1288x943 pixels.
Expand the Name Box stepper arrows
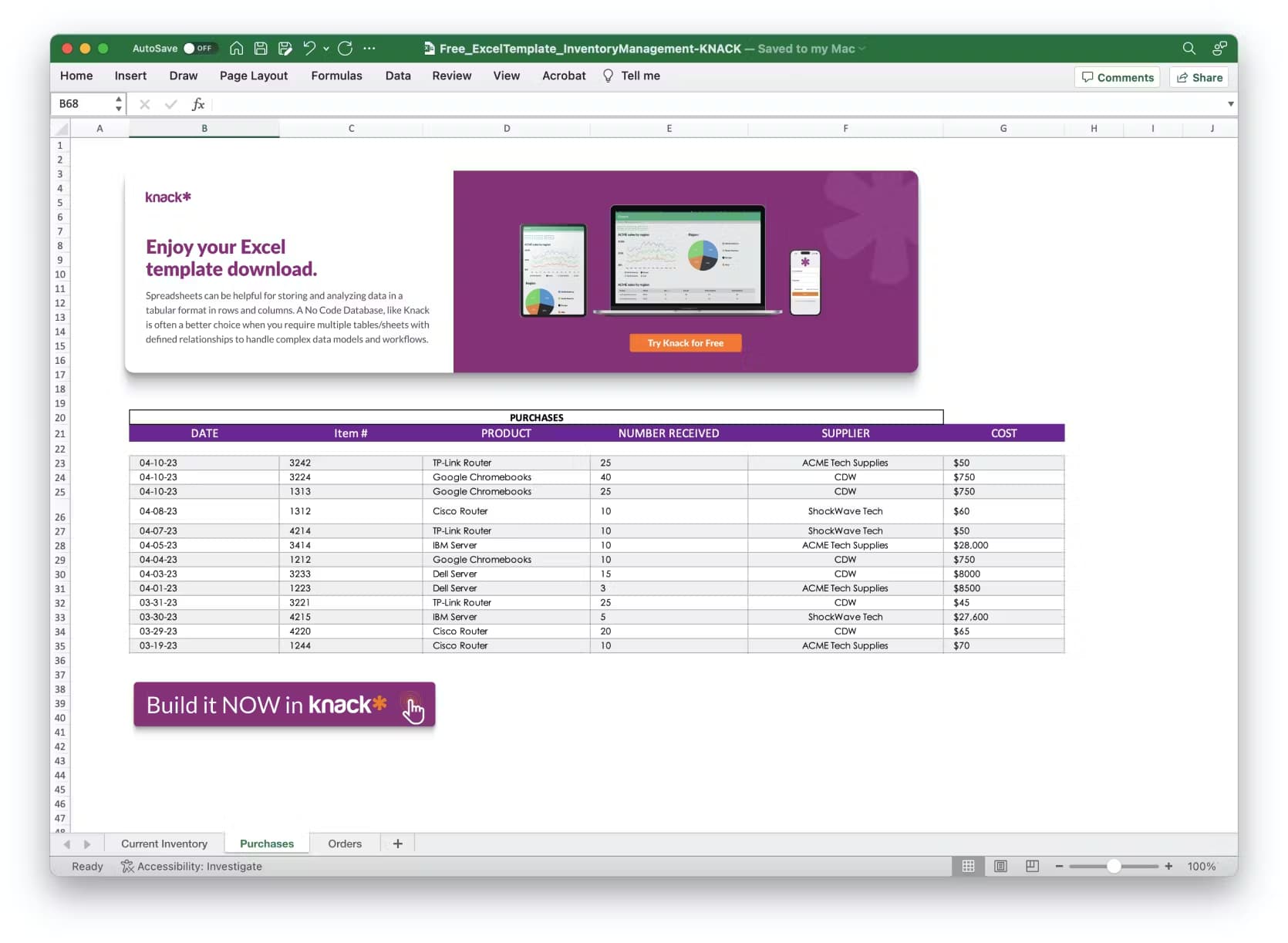[118, 103]
